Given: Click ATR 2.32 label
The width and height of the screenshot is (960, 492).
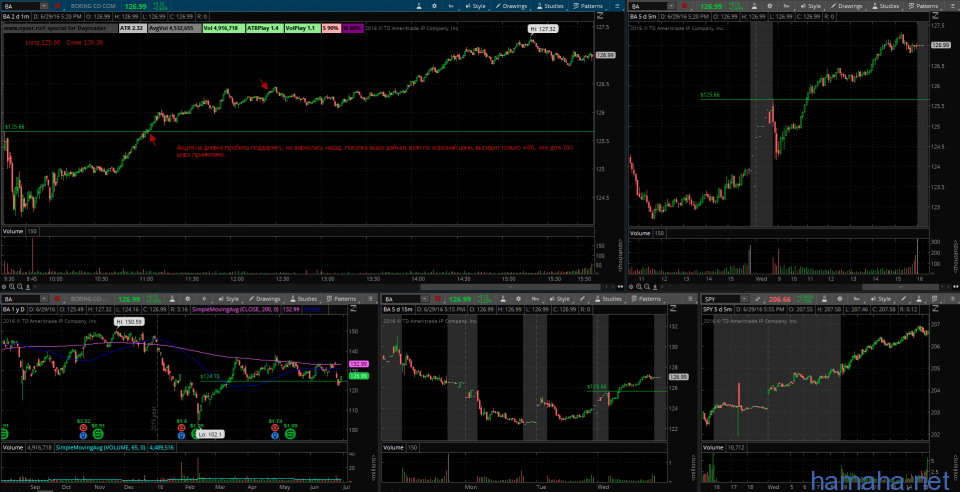Looking at the screenshot, I should pyautogui.click(x=133, y=28).
